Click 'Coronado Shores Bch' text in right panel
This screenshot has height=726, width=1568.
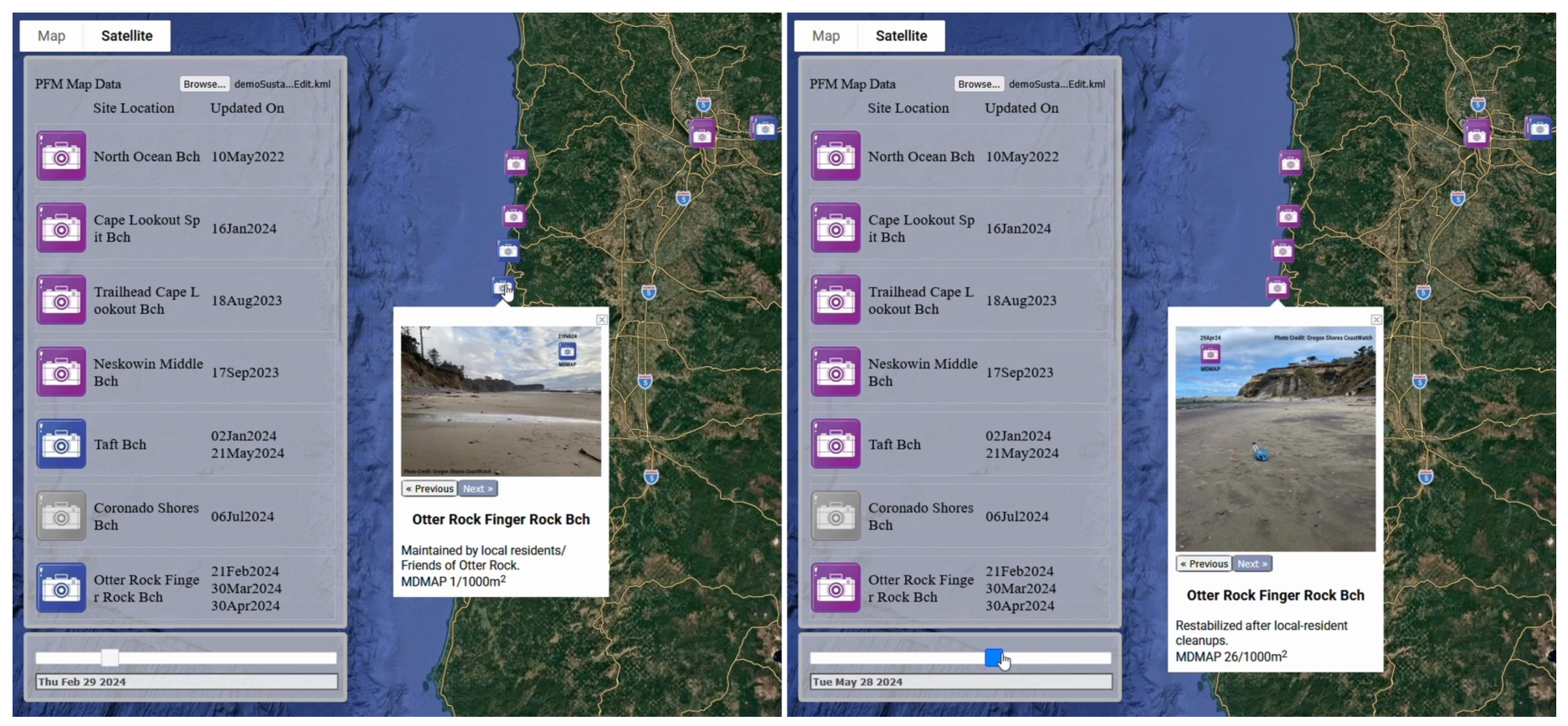pos(921,517)
